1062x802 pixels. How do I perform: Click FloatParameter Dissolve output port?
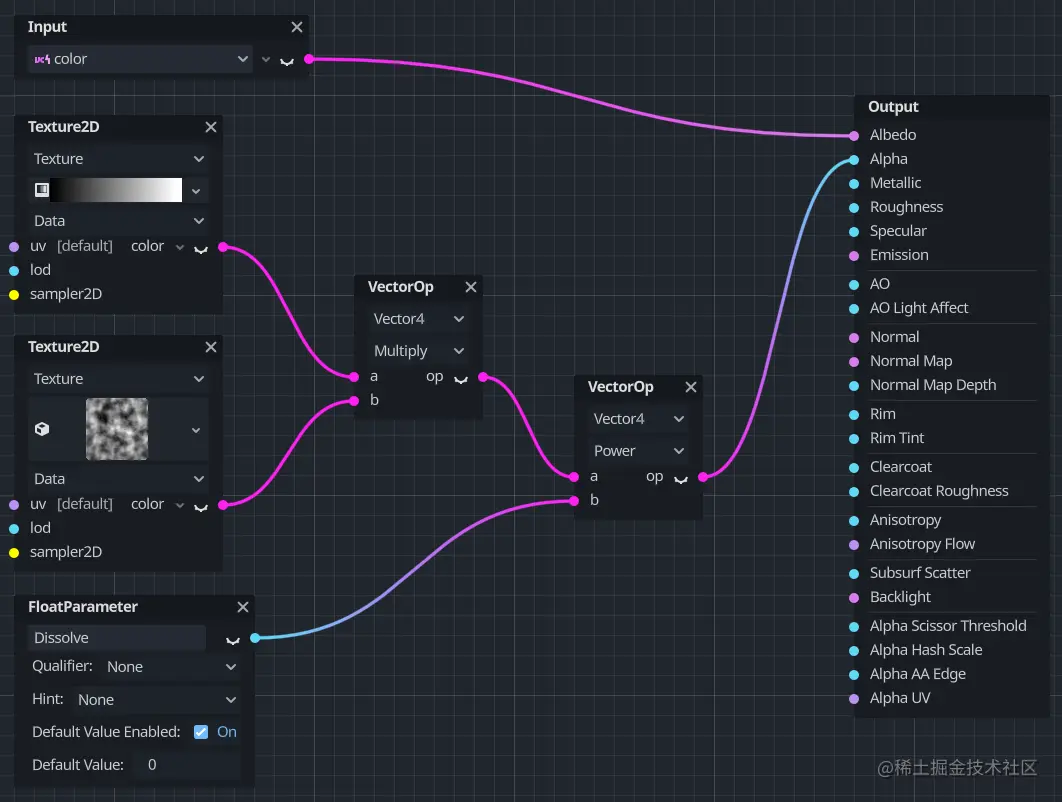255,638
